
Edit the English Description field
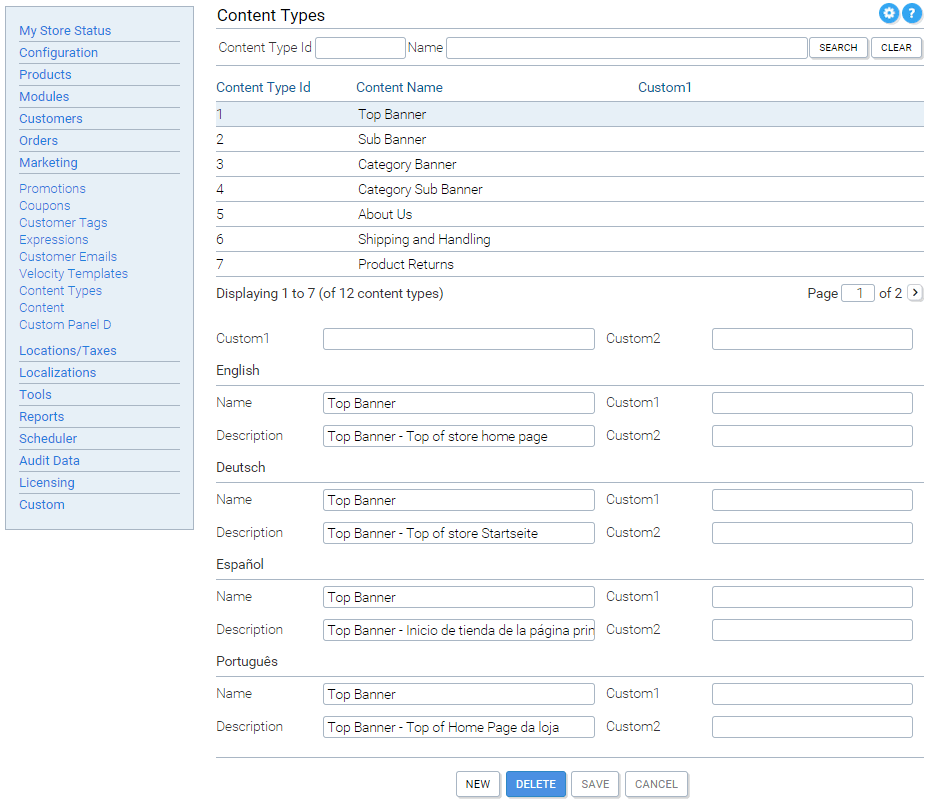pyautogui.click(x=458, y=435)
